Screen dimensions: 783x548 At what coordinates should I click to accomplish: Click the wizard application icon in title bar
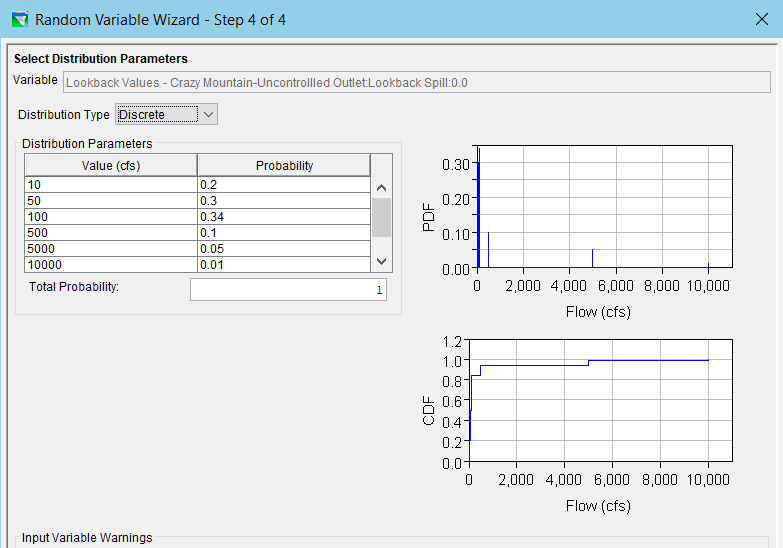(19, 19)
